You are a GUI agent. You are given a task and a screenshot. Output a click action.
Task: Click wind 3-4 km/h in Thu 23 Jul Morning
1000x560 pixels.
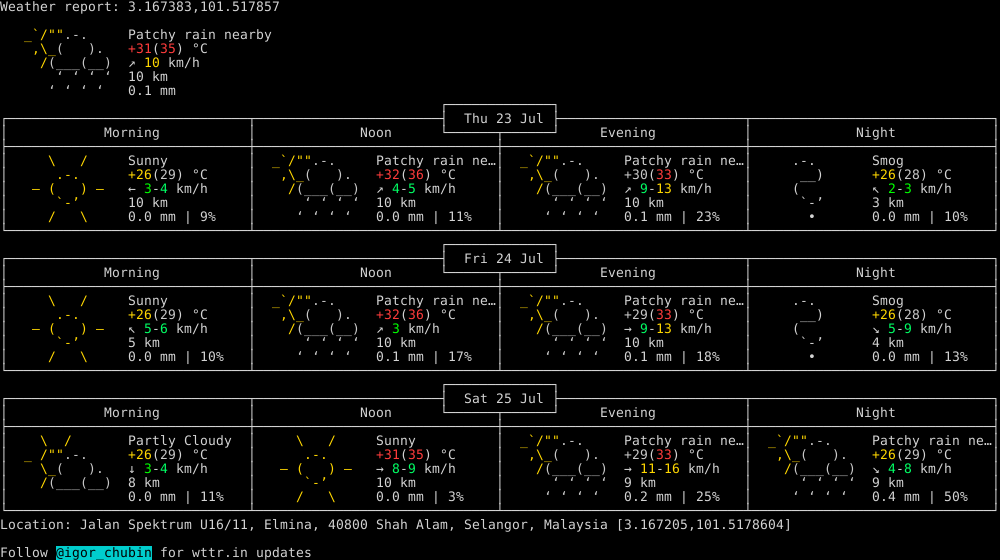pyautogui.click(x=168, y=189)
